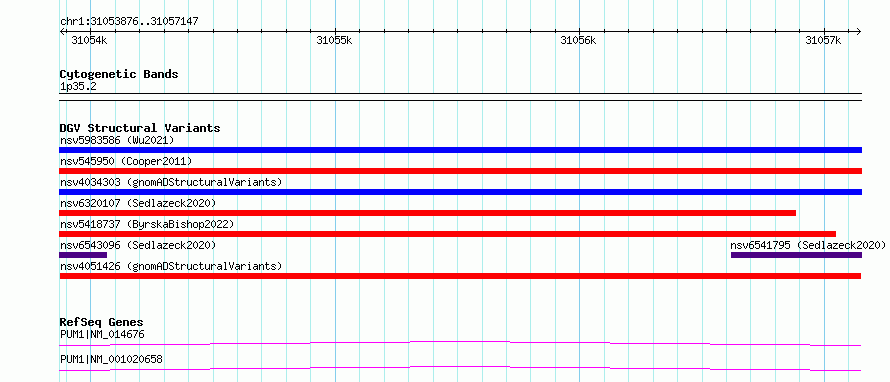Click the blue nsv5983586 variant bar
Image resolution: width=890 pixels, height=382 pixels.
460,150
